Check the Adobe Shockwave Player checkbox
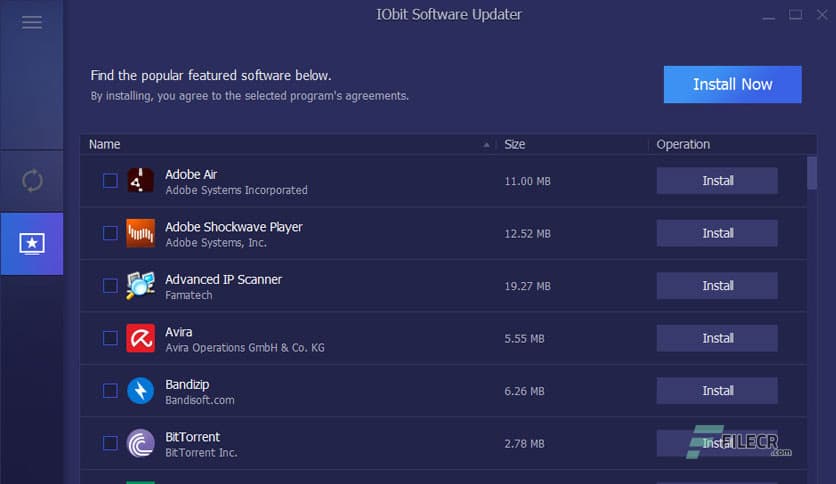The image size is (836, 484). [x=110, y=233]
